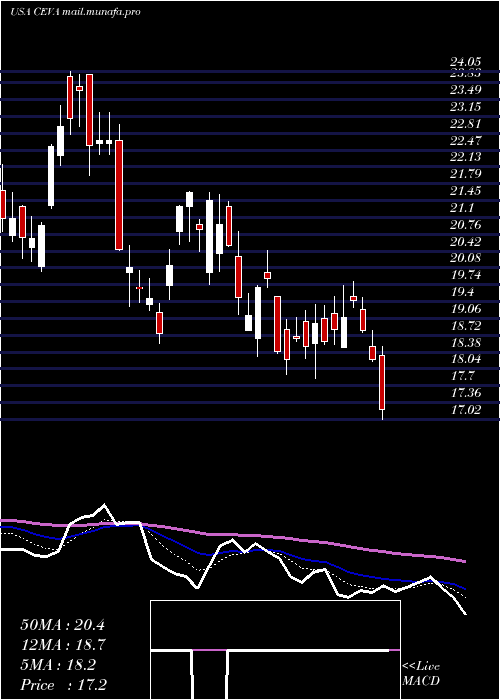Click the 17.36 price axis label
The height and width of the screenshot is (700, 500).
(465, 393)
